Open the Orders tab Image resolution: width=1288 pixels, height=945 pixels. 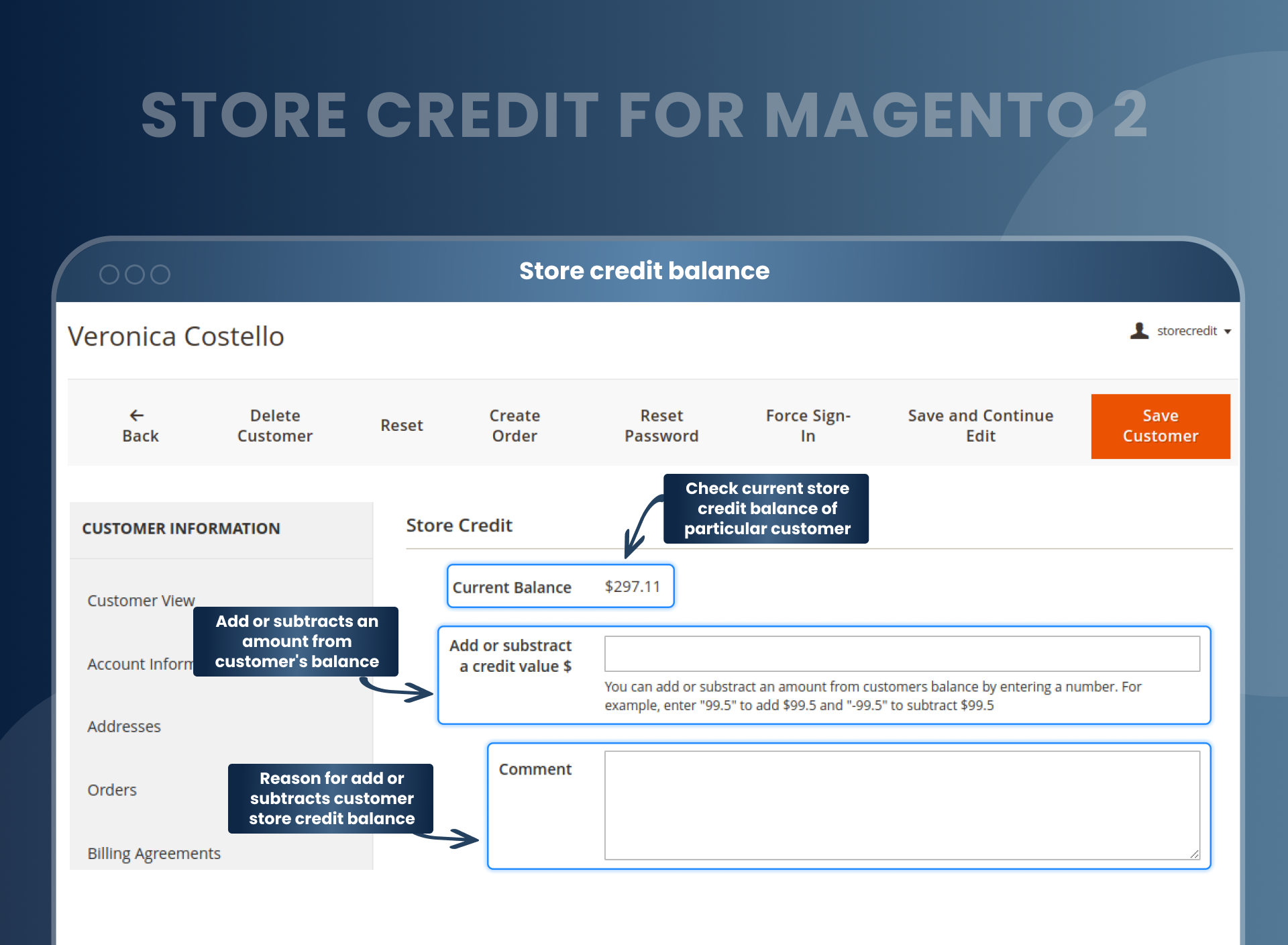coord(112,790)
